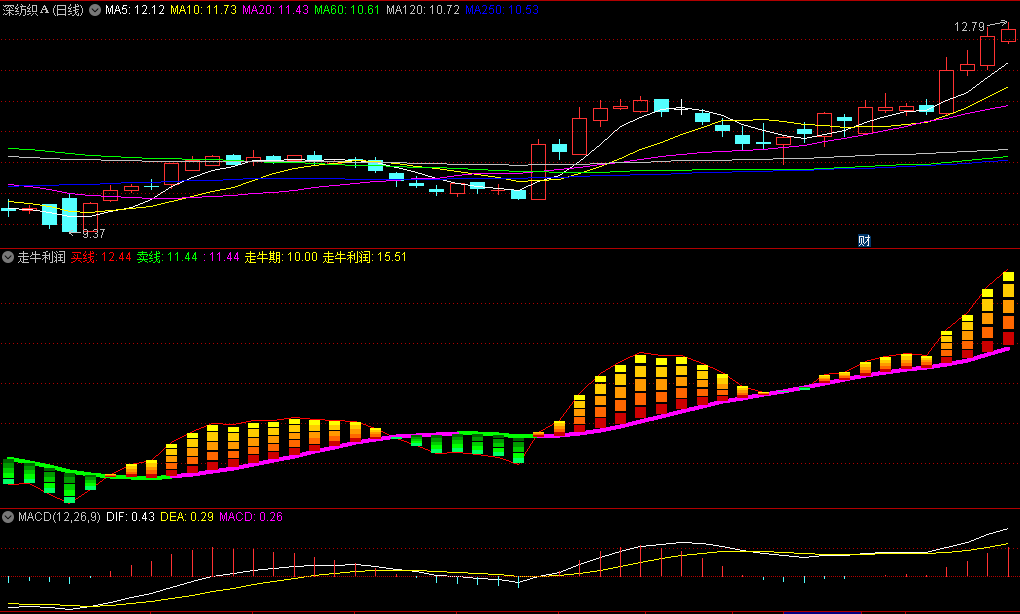The width and height of the screenshot is (1020, 614).
Task: Click the last candlestick at chart's right edge
Action: pos(1008,35)
